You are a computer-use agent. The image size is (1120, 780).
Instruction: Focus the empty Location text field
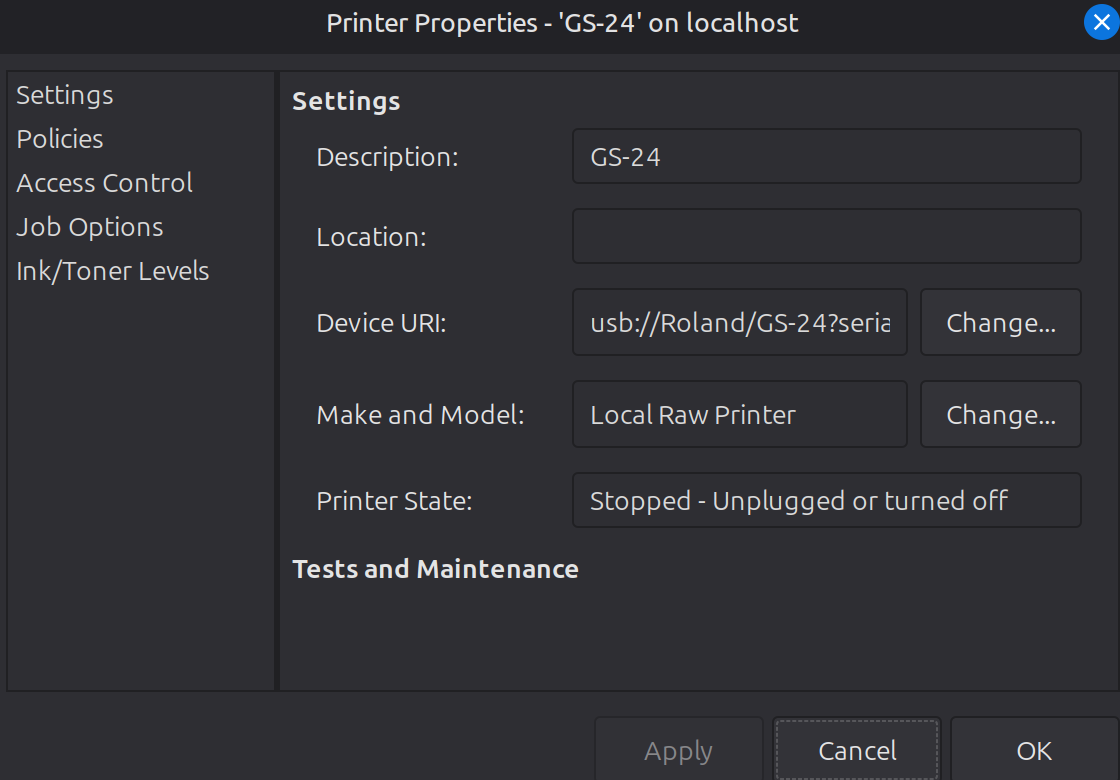point(826,236)
